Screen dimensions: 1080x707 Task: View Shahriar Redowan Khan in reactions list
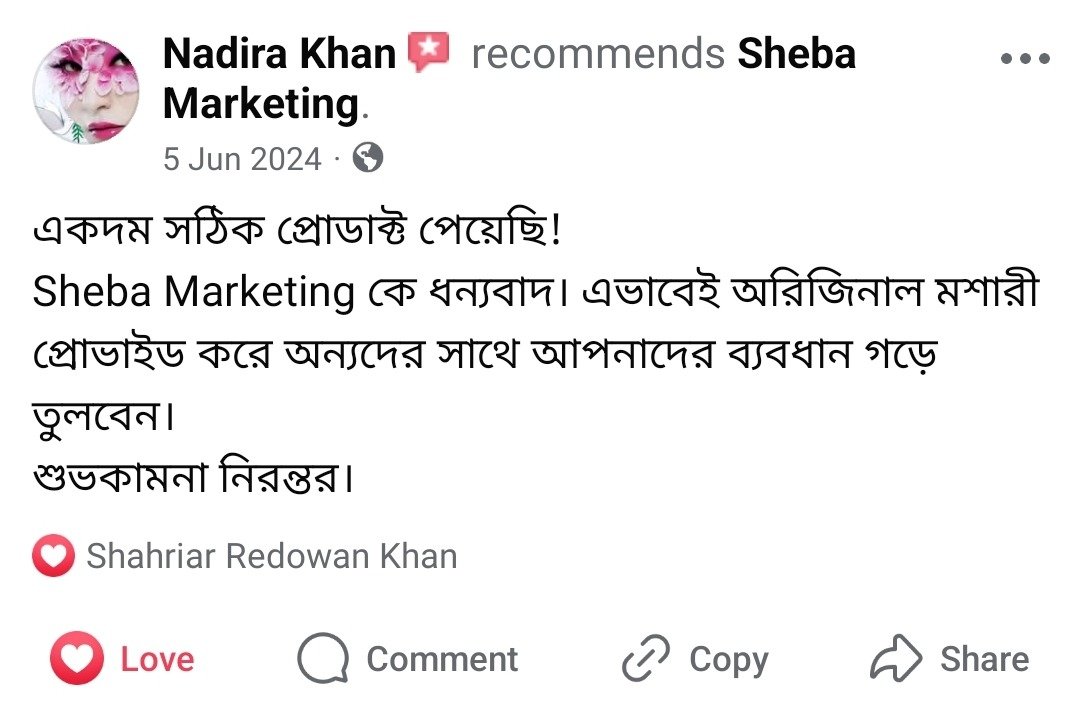pyautogui.click(x=271, y=557)
